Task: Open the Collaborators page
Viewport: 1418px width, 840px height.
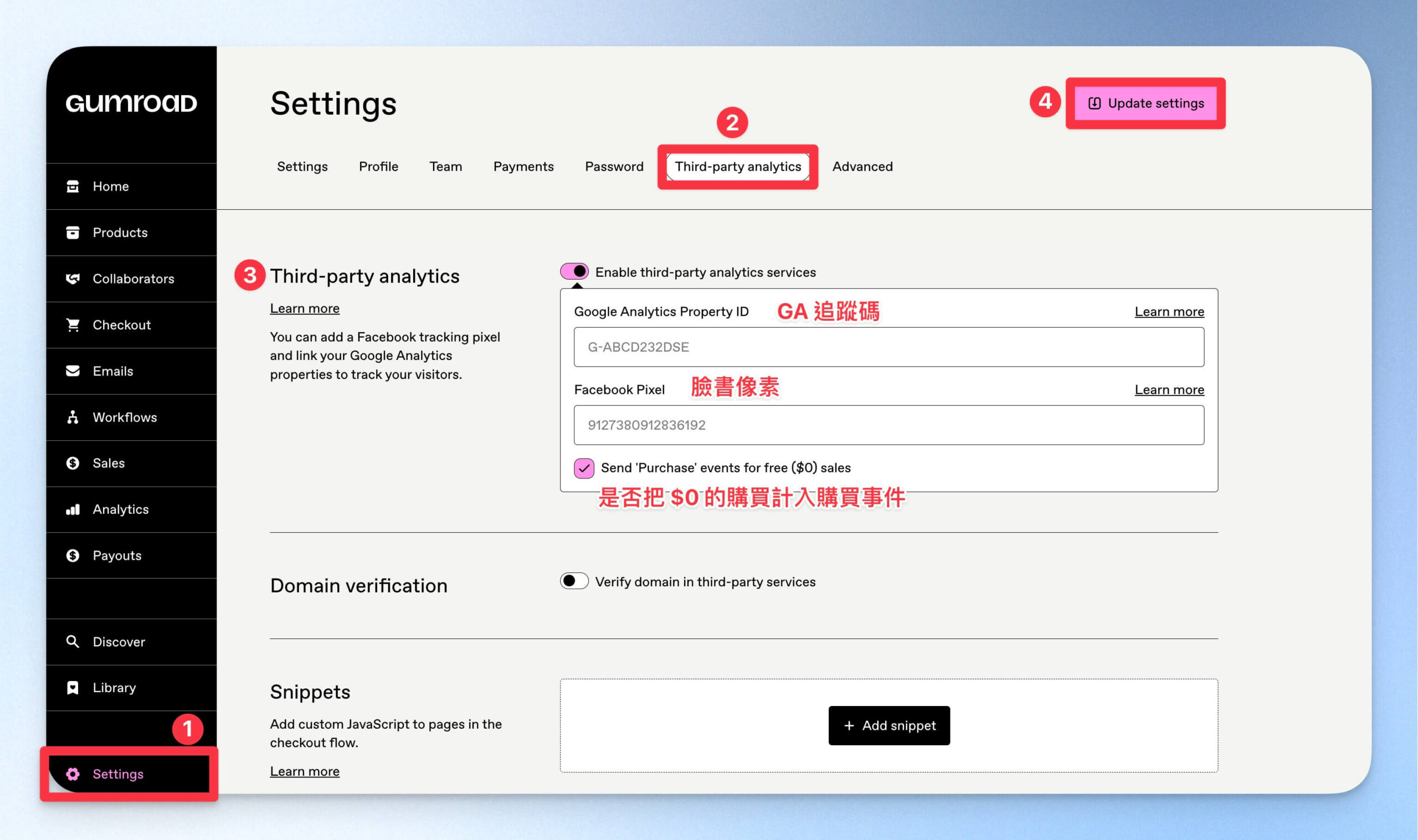Action: 131,279
